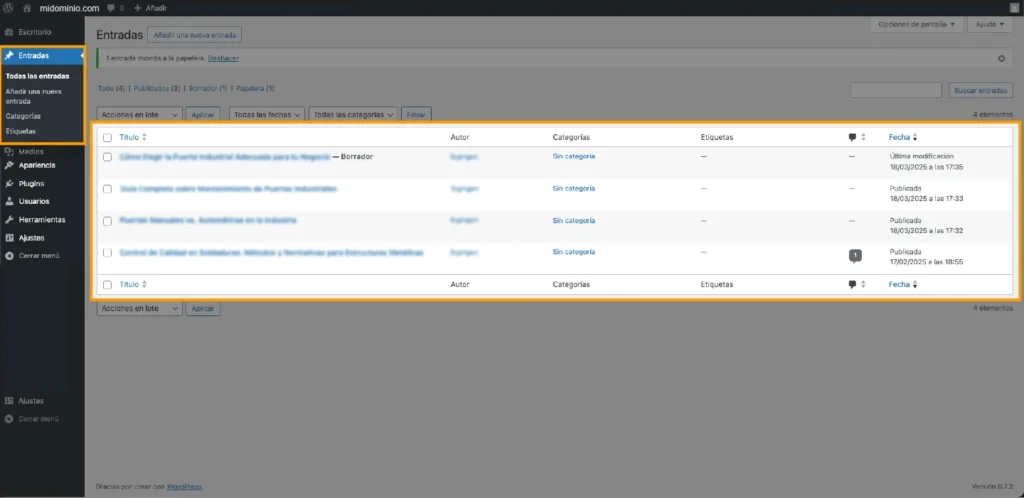The width and height of the screenshot is (1024, 498).
Task: Open Categorías in the sidebar submenu
Action: (23, 116)
